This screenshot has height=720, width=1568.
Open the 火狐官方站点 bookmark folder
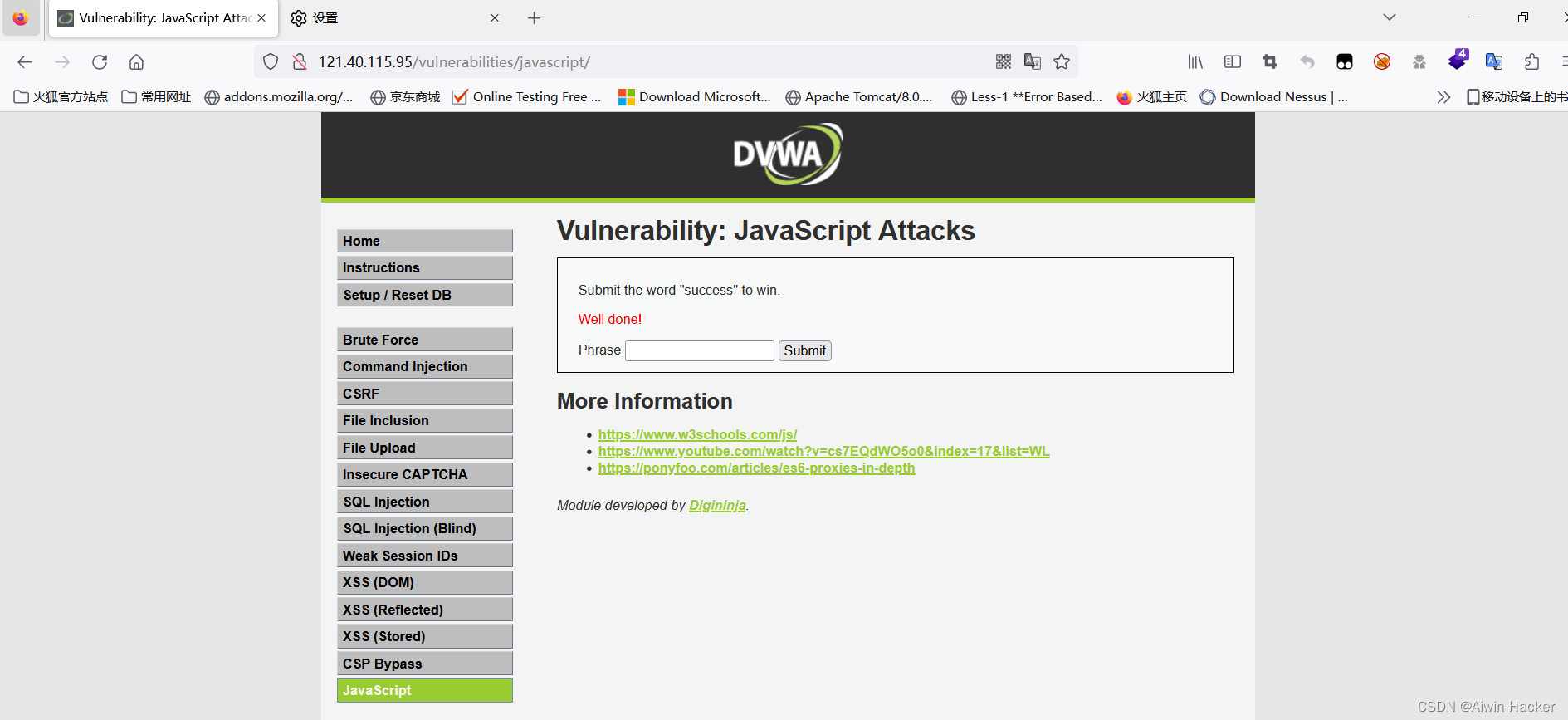click(61, 97)
